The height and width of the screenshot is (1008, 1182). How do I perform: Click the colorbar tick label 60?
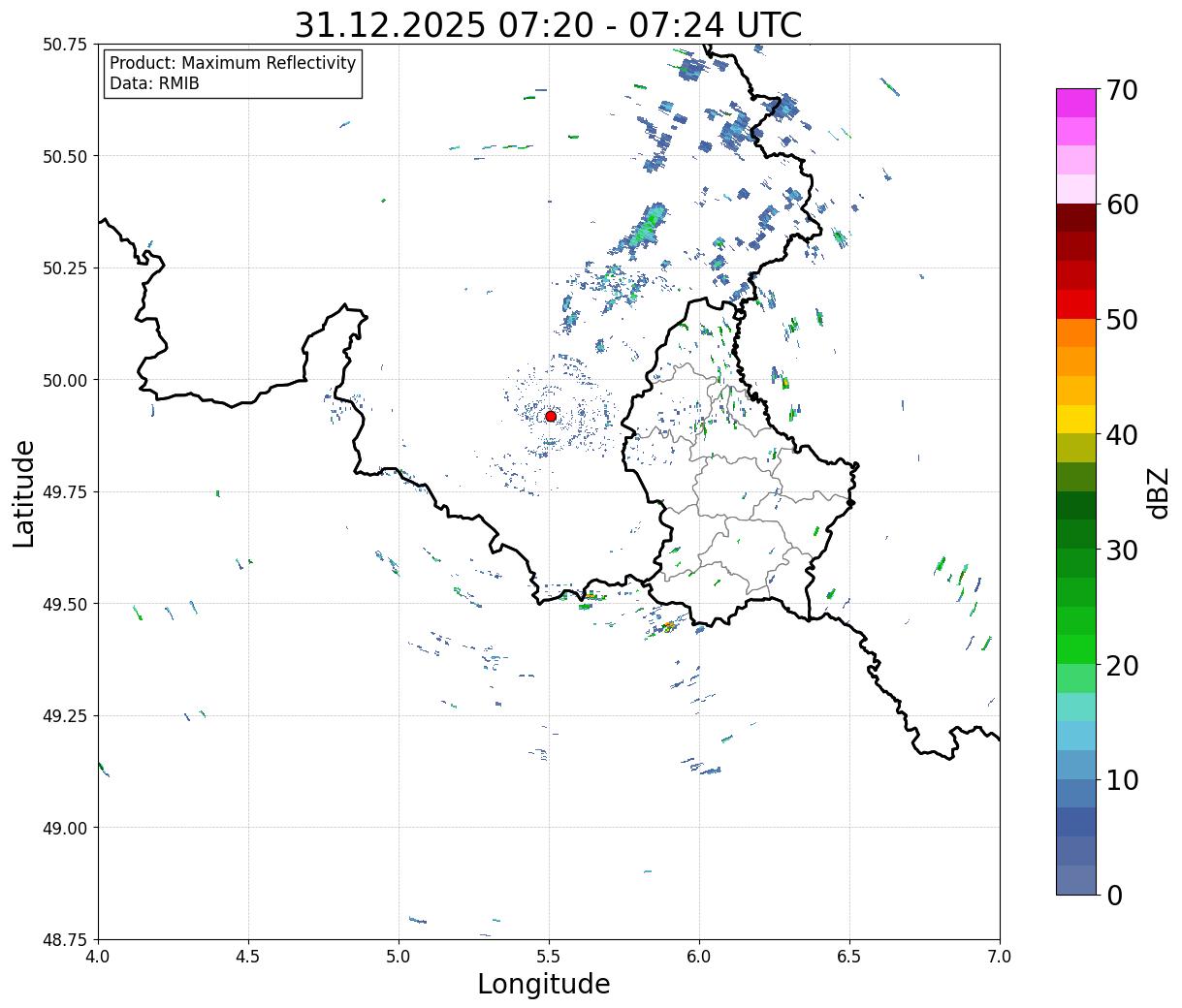pos(1122,205)
